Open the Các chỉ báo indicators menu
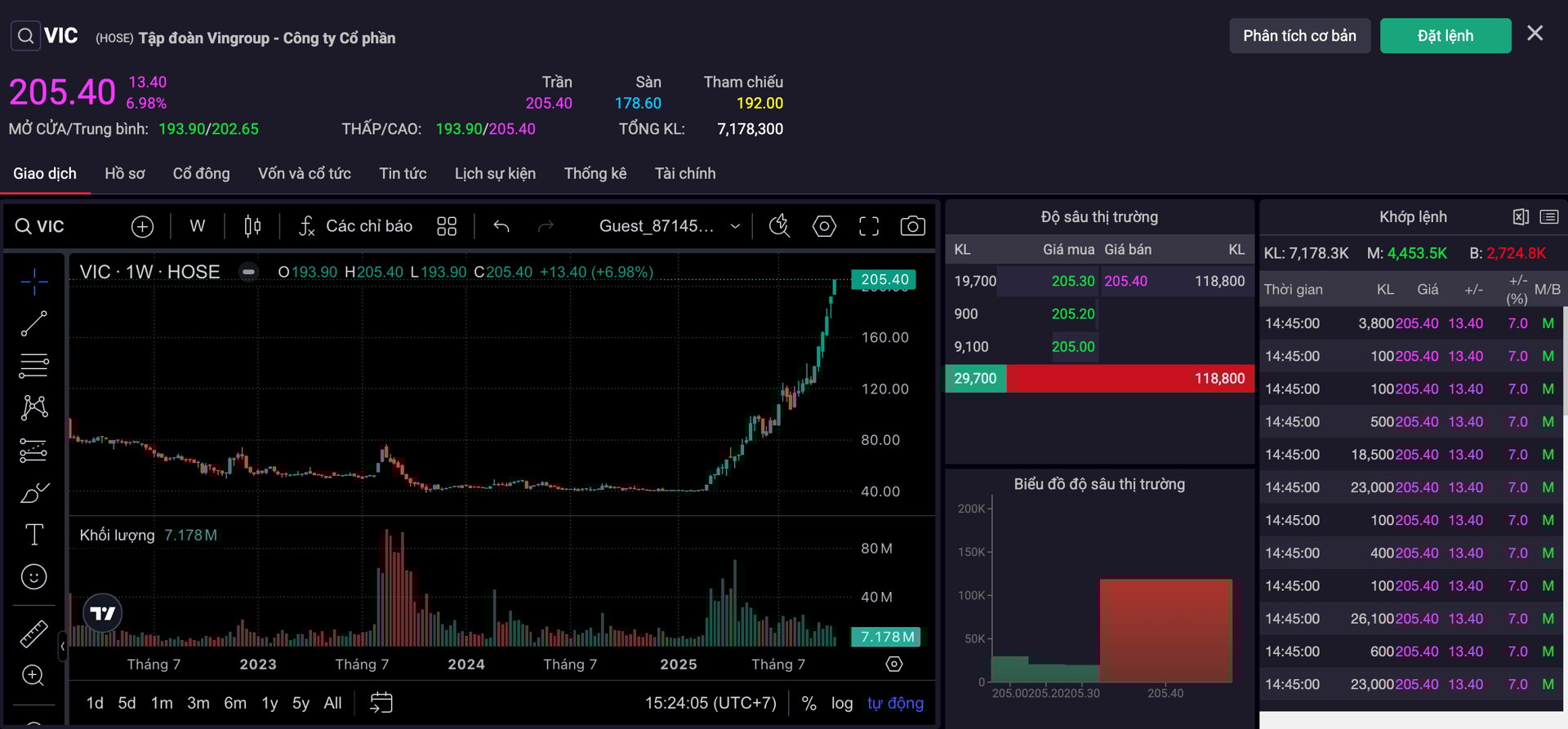This screenshot has height=729, width=1568. (355, 226)
